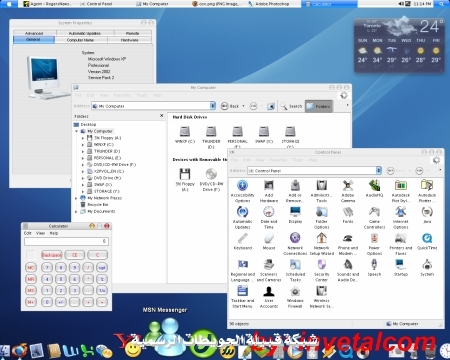Switch to the Computer Name tab
This screenshot has width=450, height=360.
click(80, 40)
